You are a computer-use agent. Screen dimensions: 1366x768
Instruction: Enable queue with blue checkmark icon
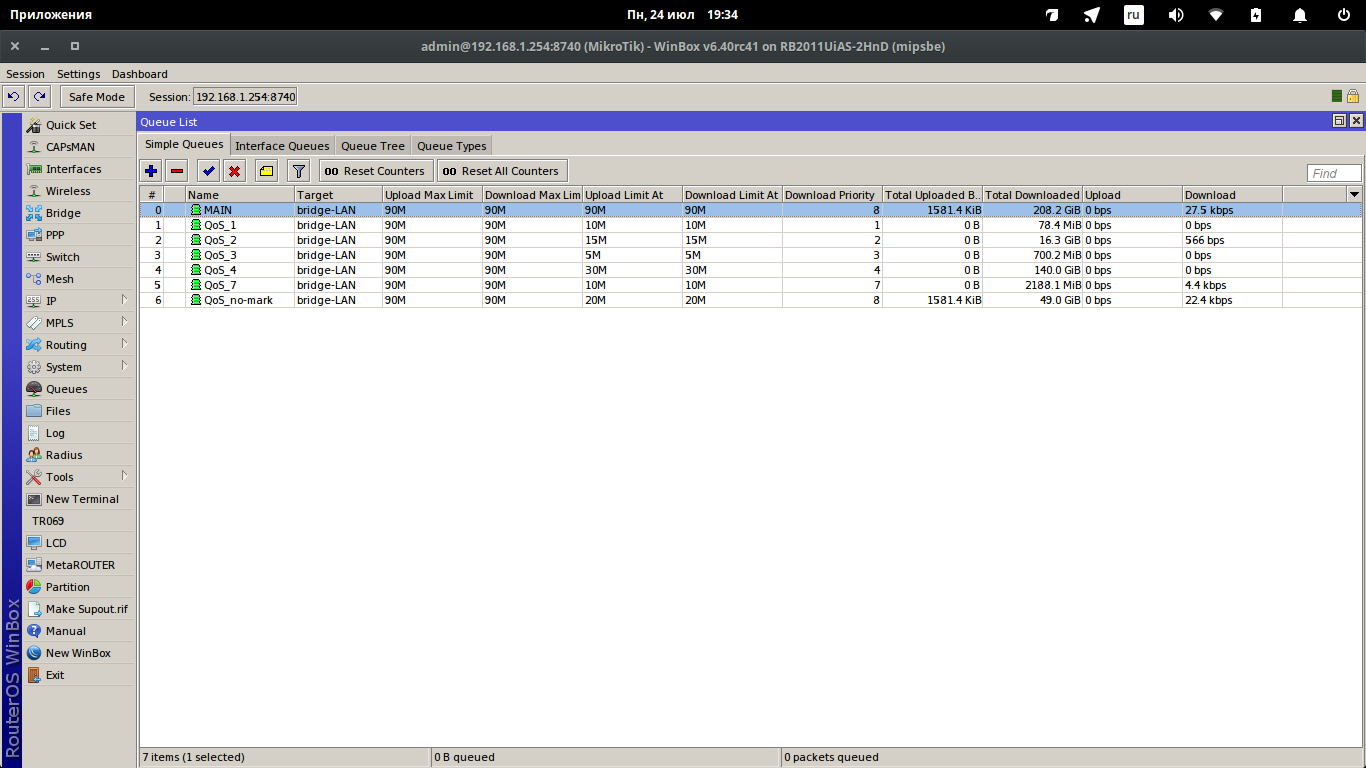tap(208, 171)
